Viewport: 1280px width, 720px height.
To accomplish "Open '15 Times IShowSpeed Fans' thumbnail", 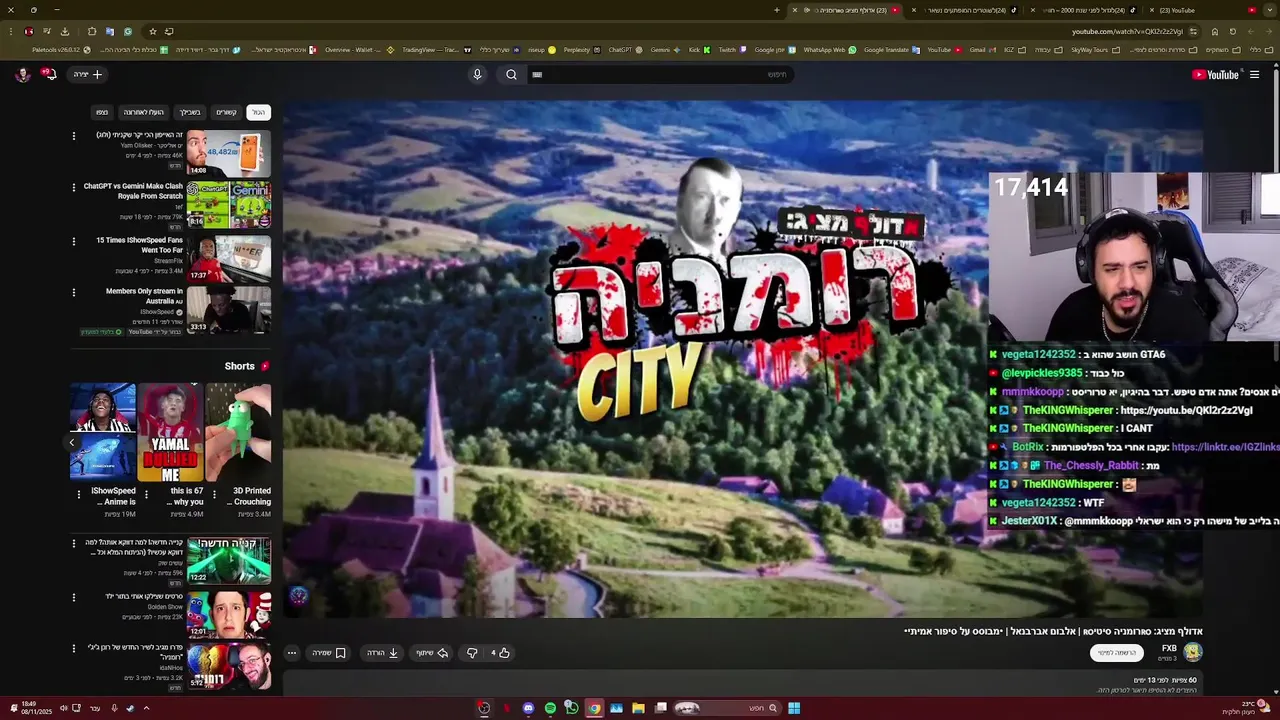I will coord(228,257).
